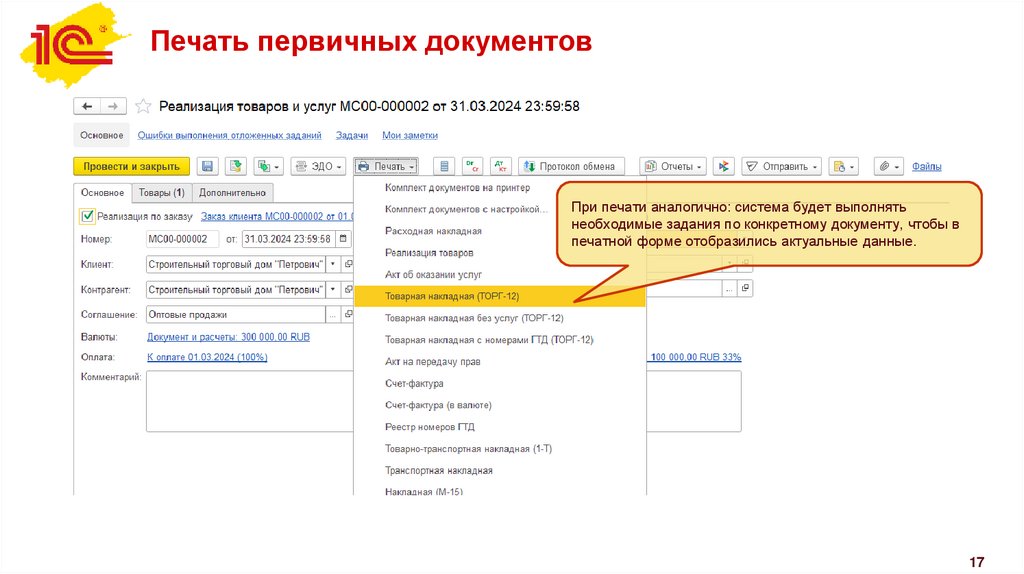Viewport: 1024px width, 574px height.
Task: Click the Номер field МС00-000002
Action: 182,239
